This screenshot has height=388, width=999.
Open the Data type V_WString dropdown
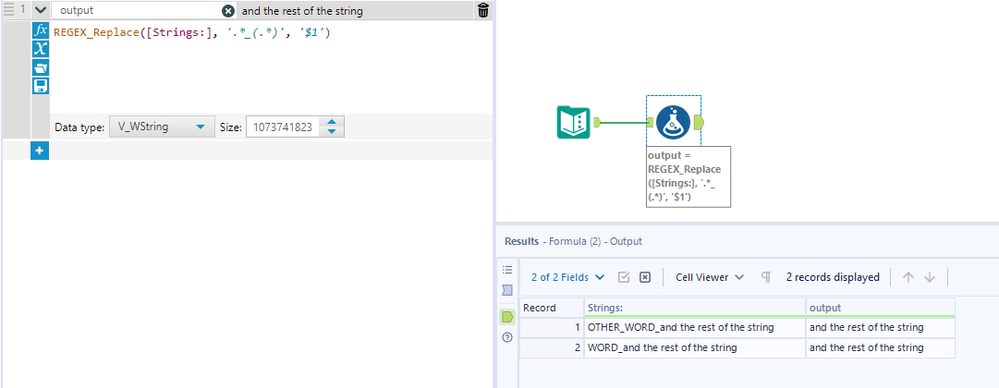pos(162,127)
